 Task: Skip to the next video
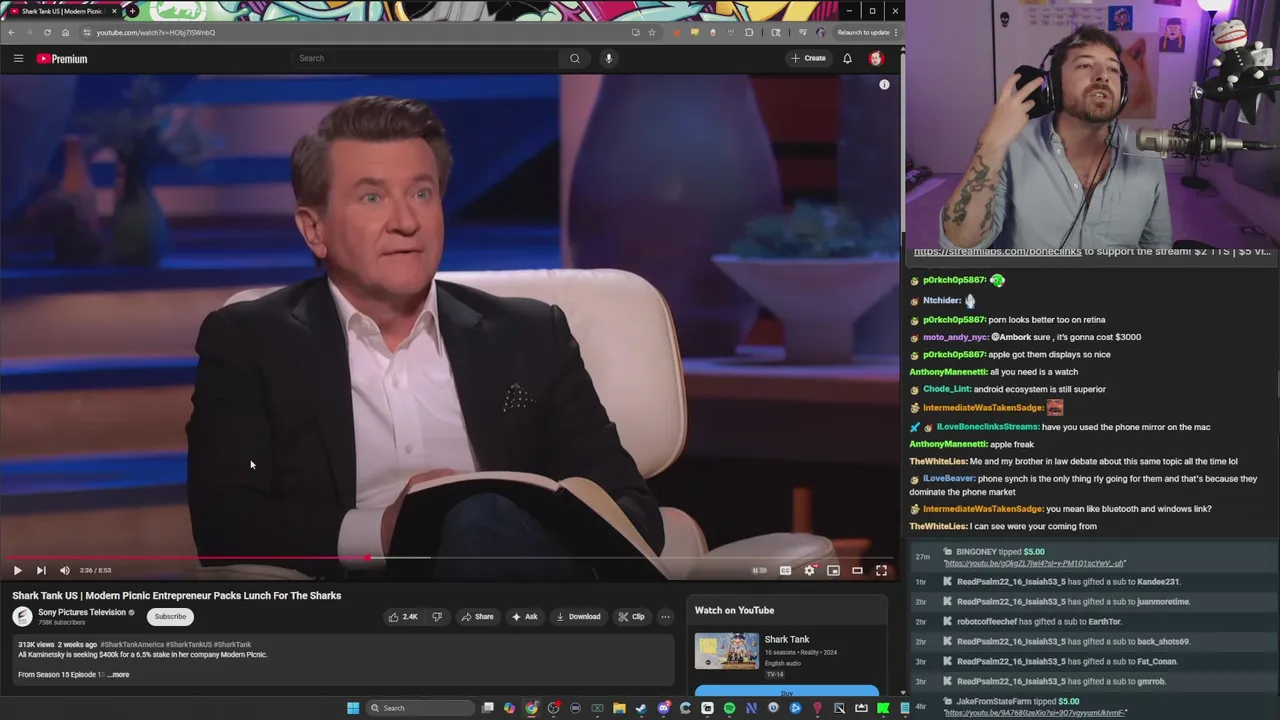coord(41,570)
